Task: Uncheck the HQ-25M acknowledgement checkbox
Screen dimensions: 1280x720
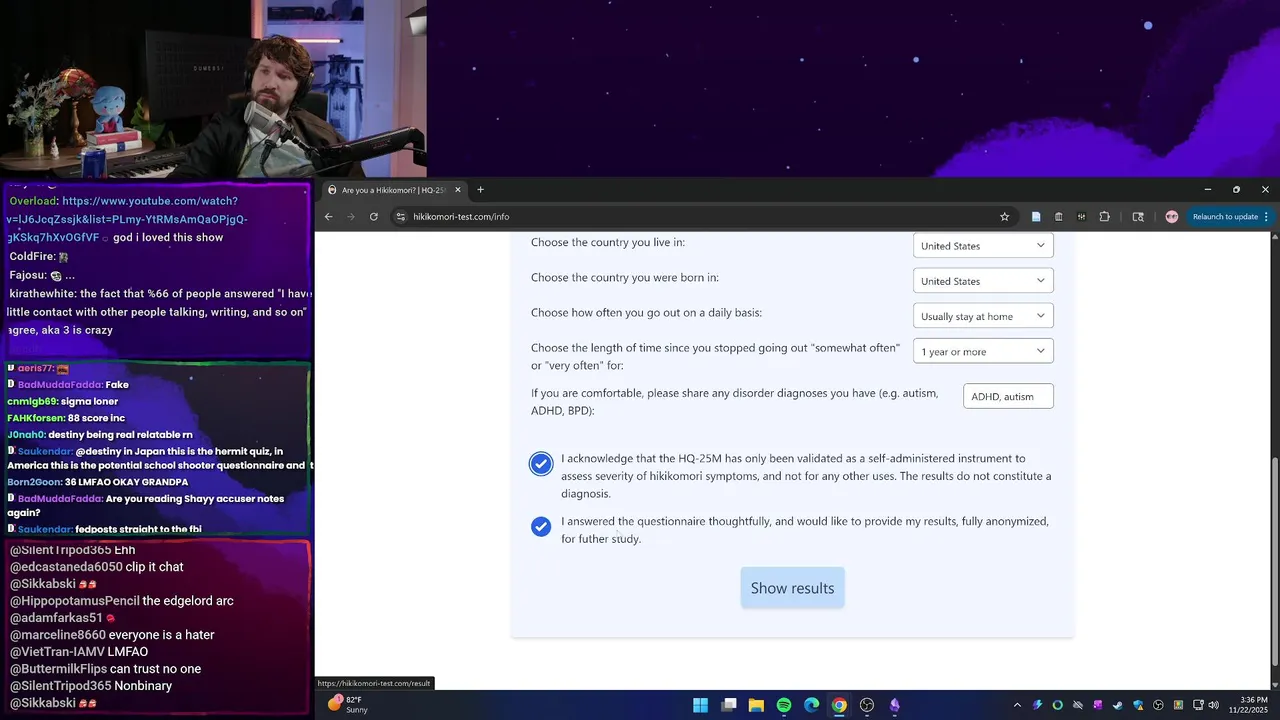Action: tap(541, 464)
